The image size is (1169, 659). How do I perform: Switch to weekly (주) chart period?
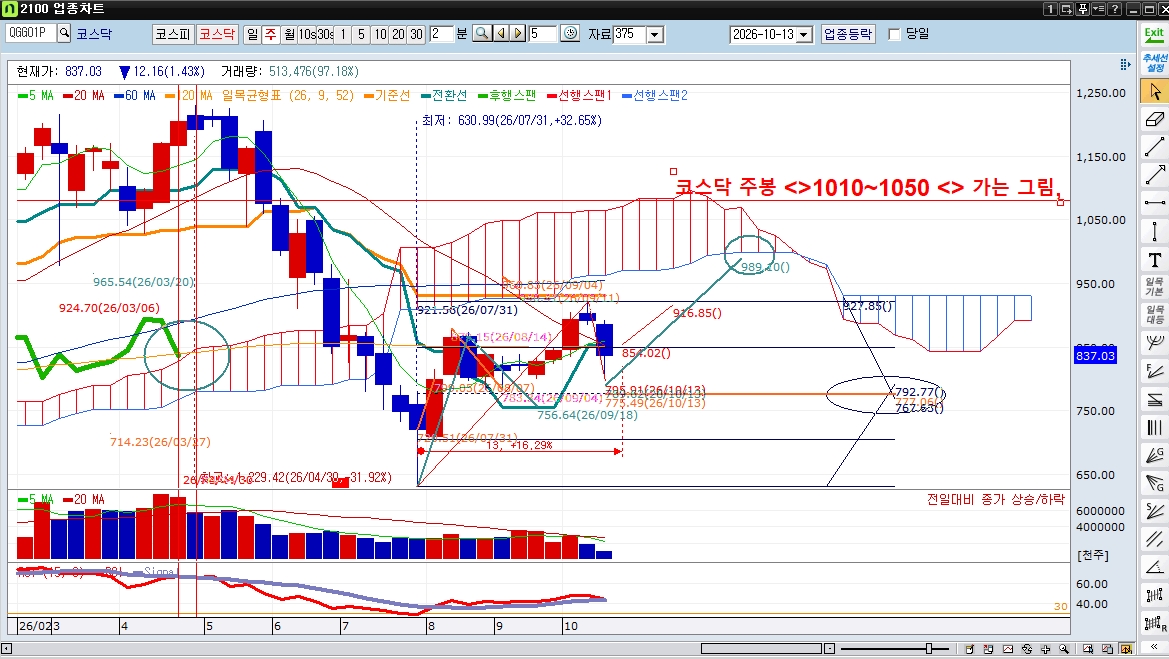tap(270, 34)
